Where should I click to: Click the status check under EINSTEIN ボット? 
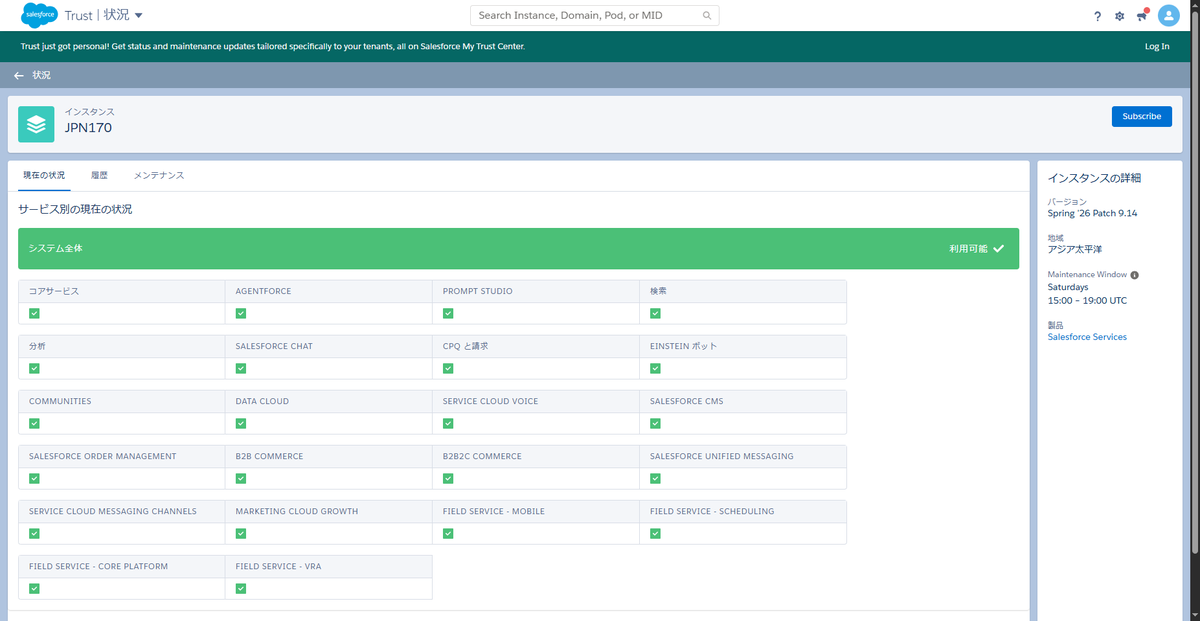pyautogui.click(x=655, y=368)
